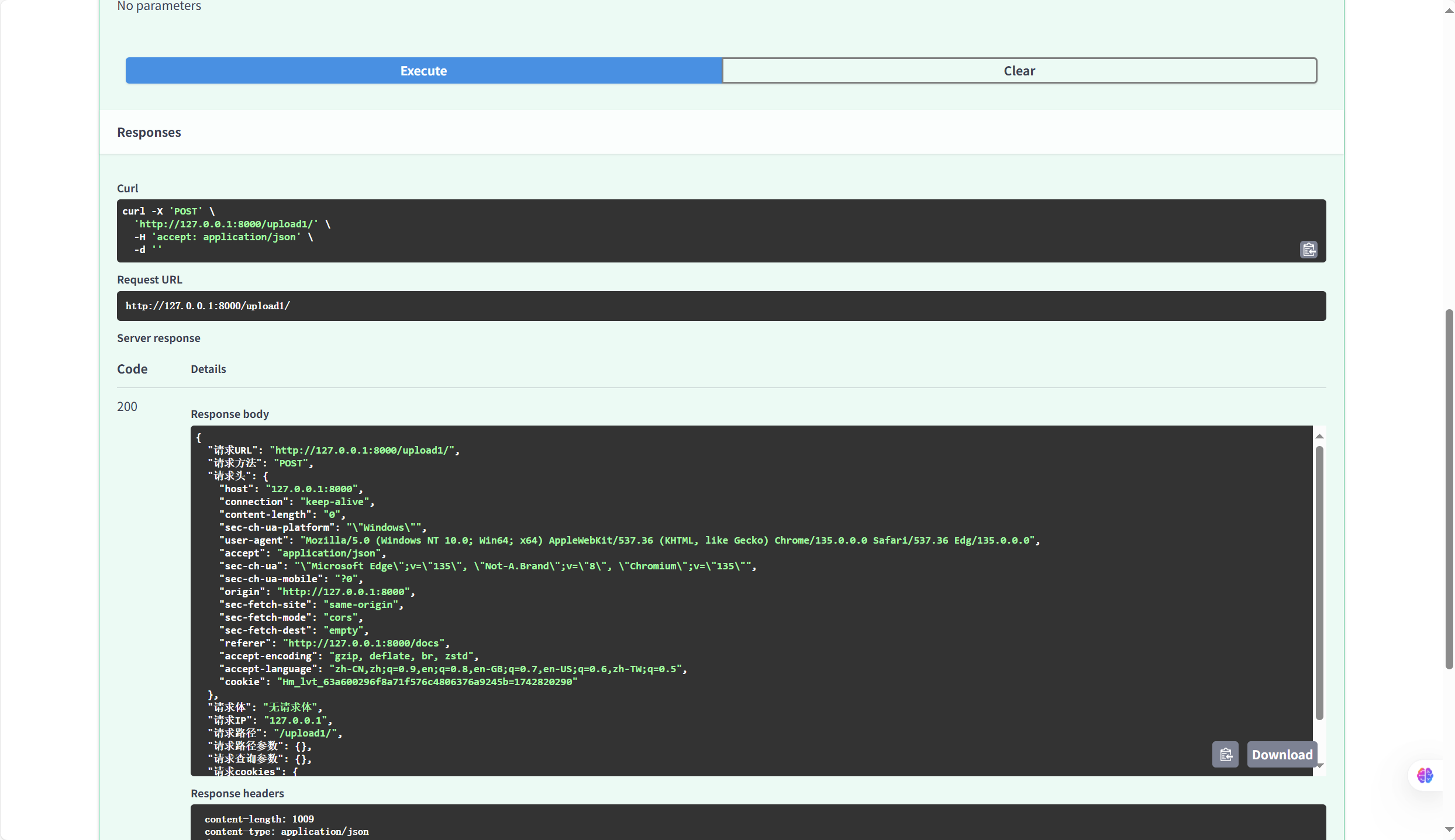Viewport: 1455px width, 840px height.
Task: Click the 200 status code
Action: (127, 406)
